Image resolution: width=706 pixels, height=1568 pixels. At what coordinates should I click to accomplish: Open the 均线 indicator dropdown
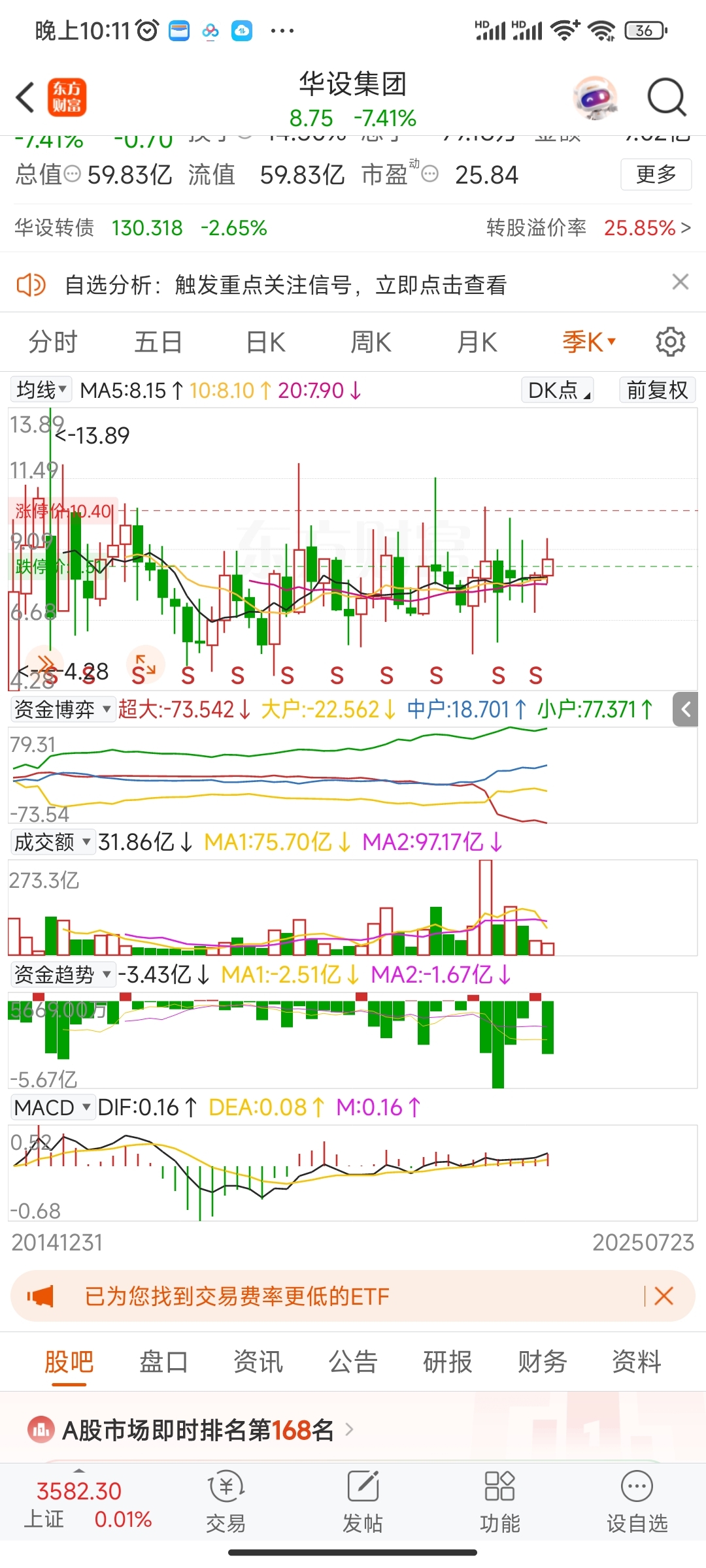pyautogui.click(x=41, y=390)
